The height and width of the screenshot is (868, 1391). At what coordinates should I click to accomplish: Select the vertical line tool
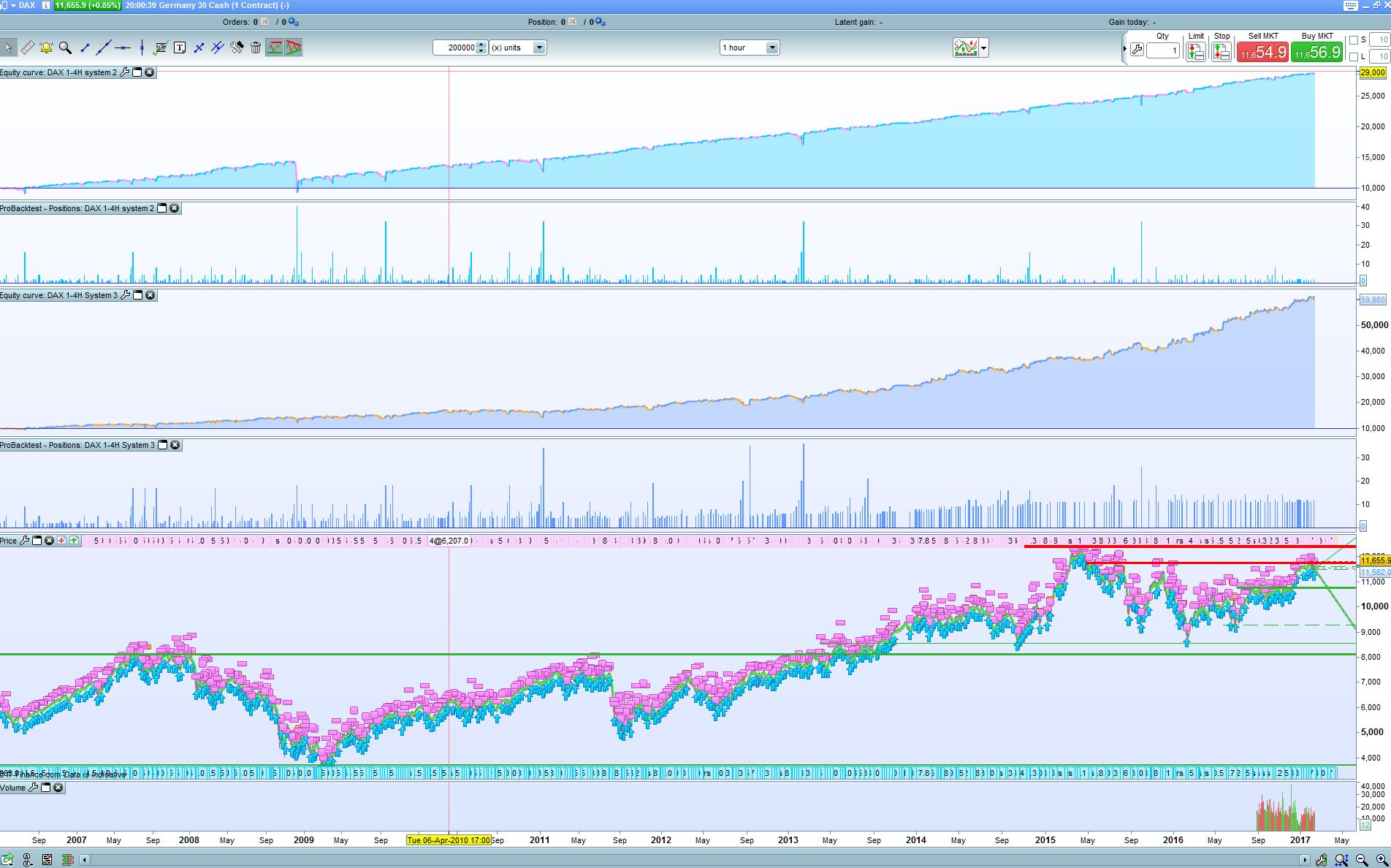[x=142, y=47]
